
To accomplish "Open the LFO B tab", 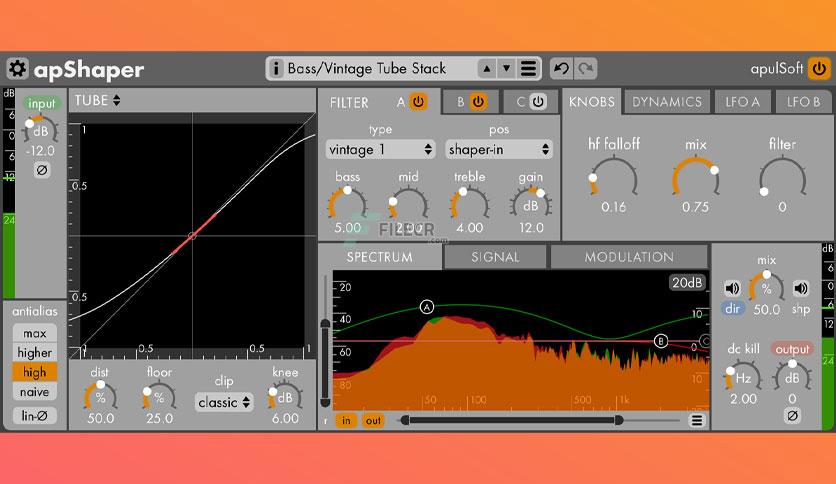I will pyautogui.click(x=803, y=102).
